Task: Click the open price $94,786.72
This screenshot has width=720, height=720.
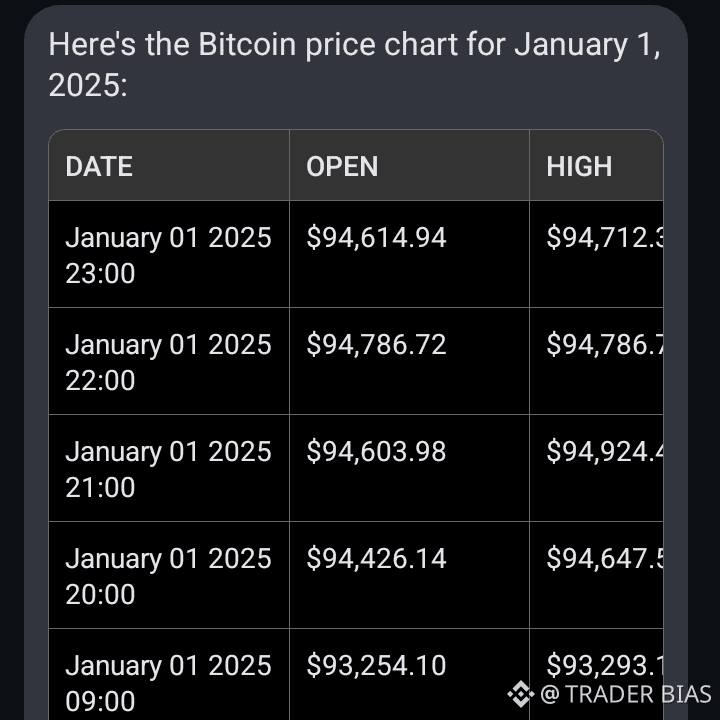Action: pyautogui.click(x=376, y=345)
